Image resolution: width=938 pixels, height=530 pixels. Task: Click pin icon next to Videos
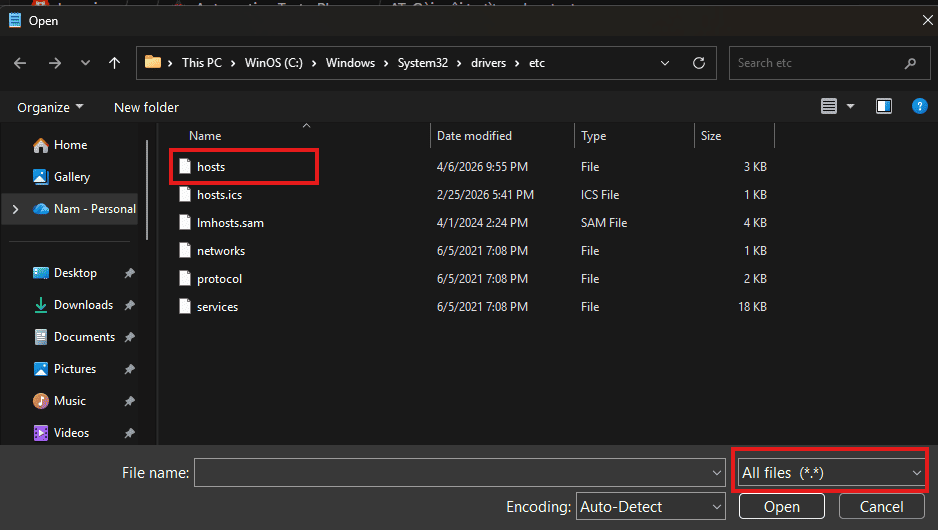coord(129,433)
